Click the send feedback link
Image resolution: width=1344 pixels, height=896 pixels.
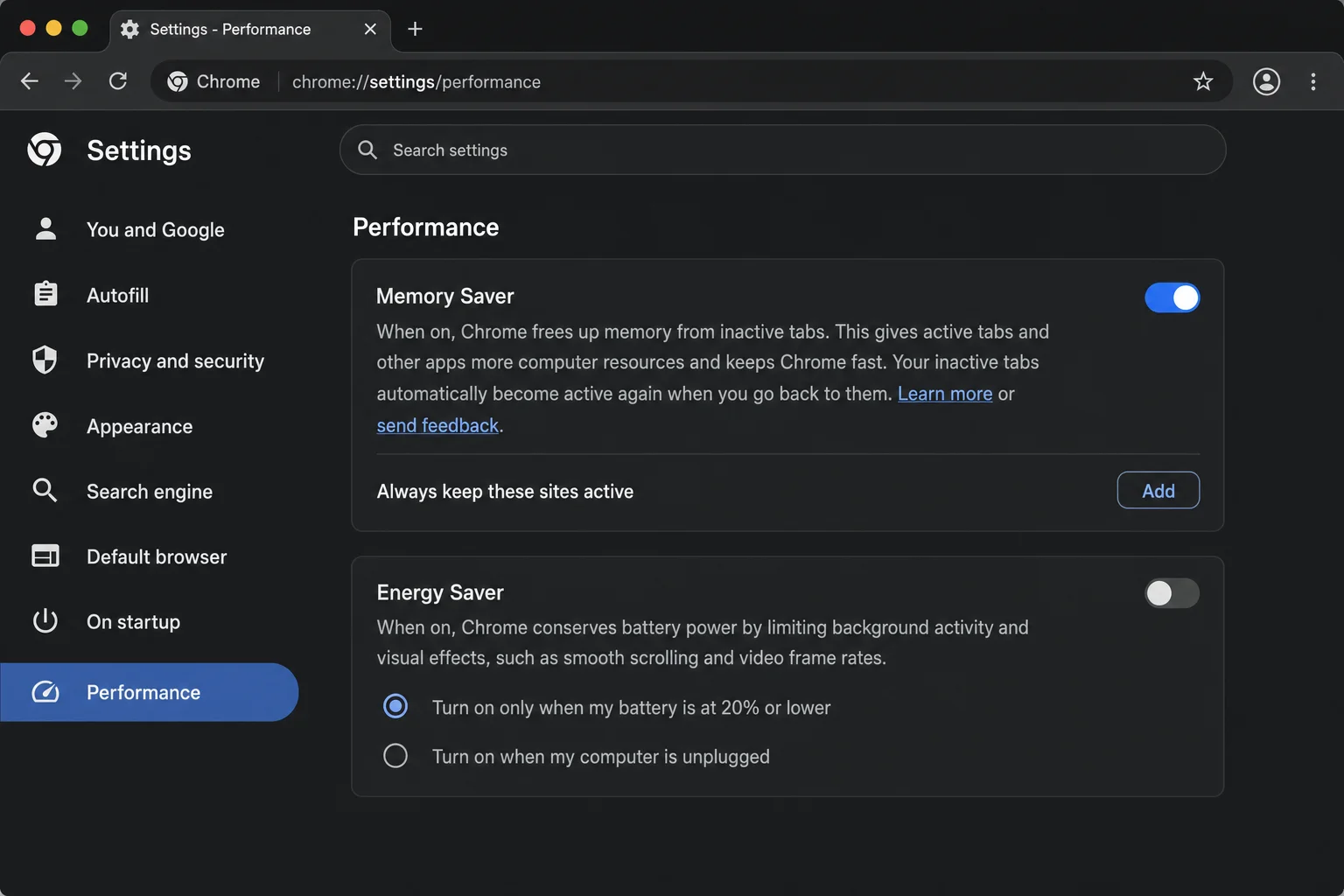[x=437, y=425]
